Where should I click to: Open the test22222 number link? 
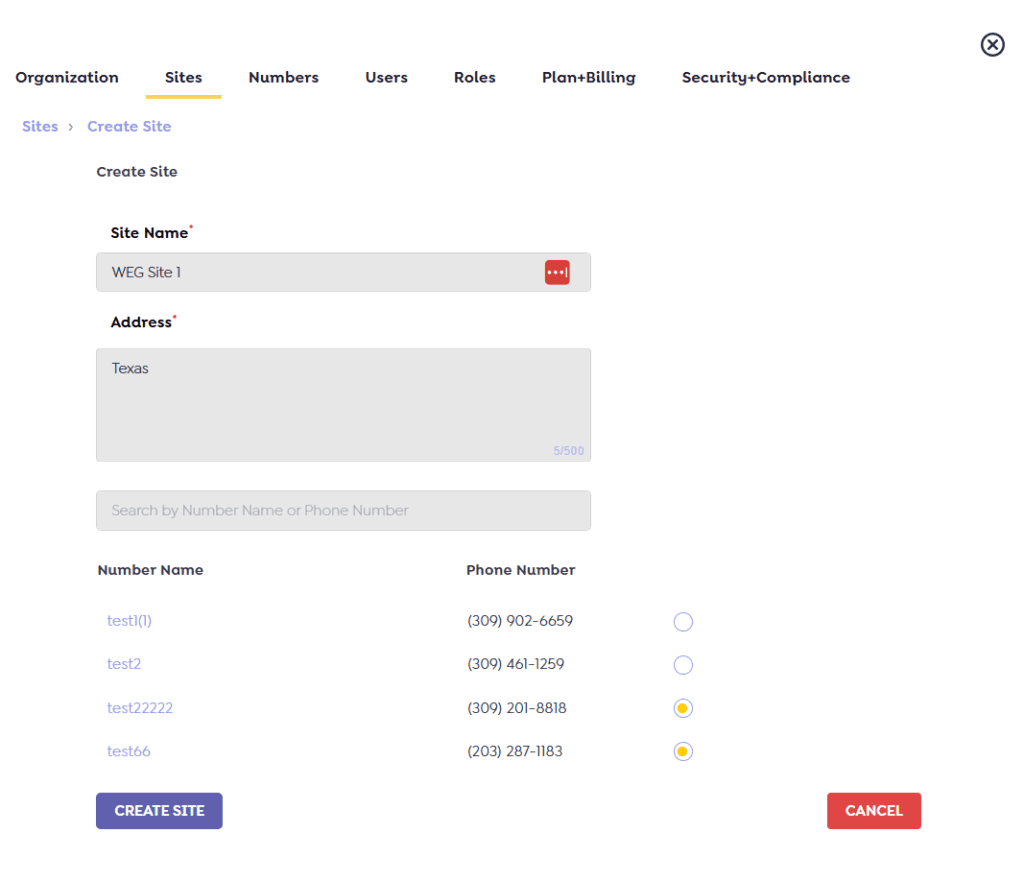[140, 707]
